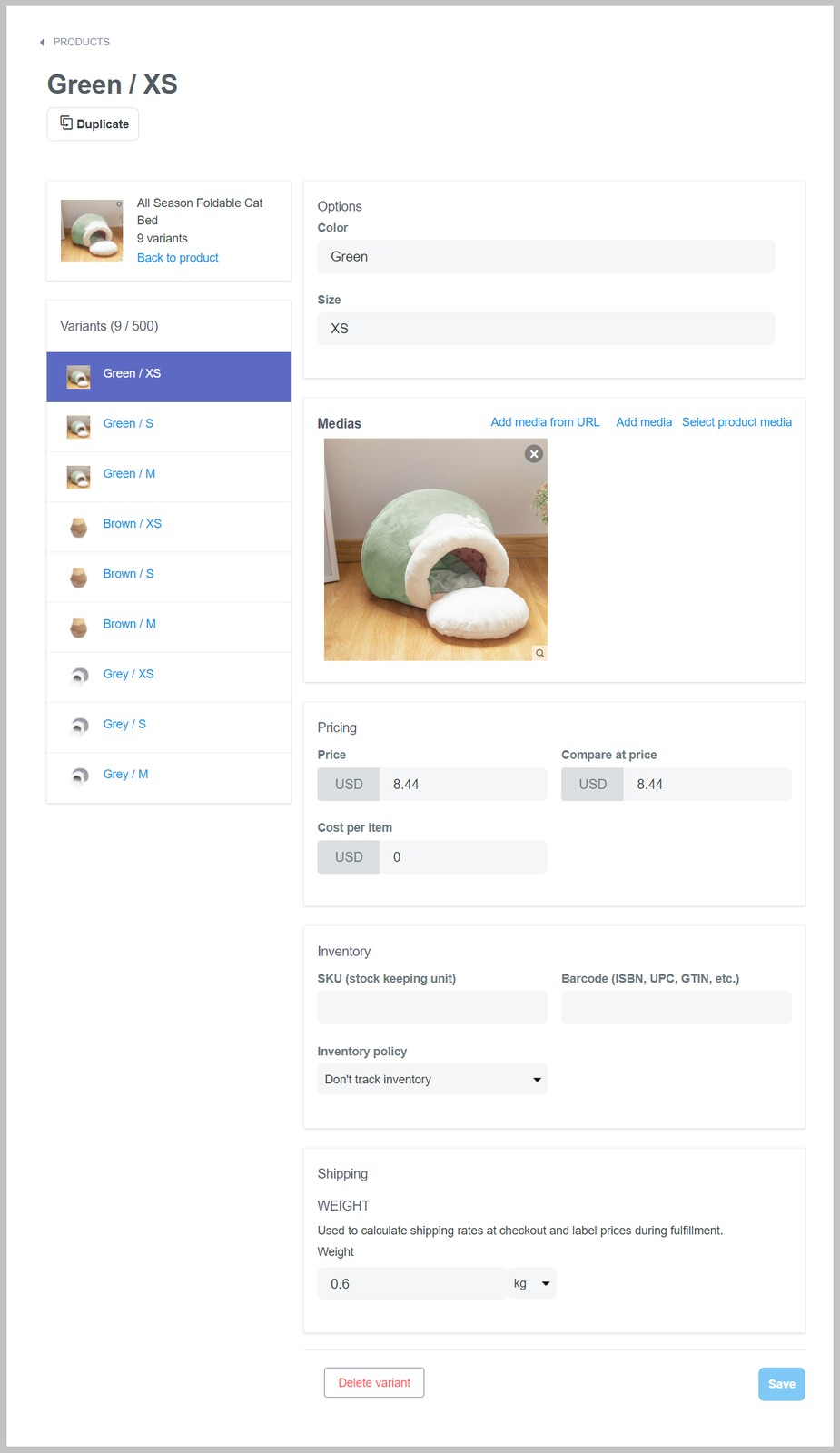Select the Brown / XS variant

pyautogui.click(x=169, y=527)
